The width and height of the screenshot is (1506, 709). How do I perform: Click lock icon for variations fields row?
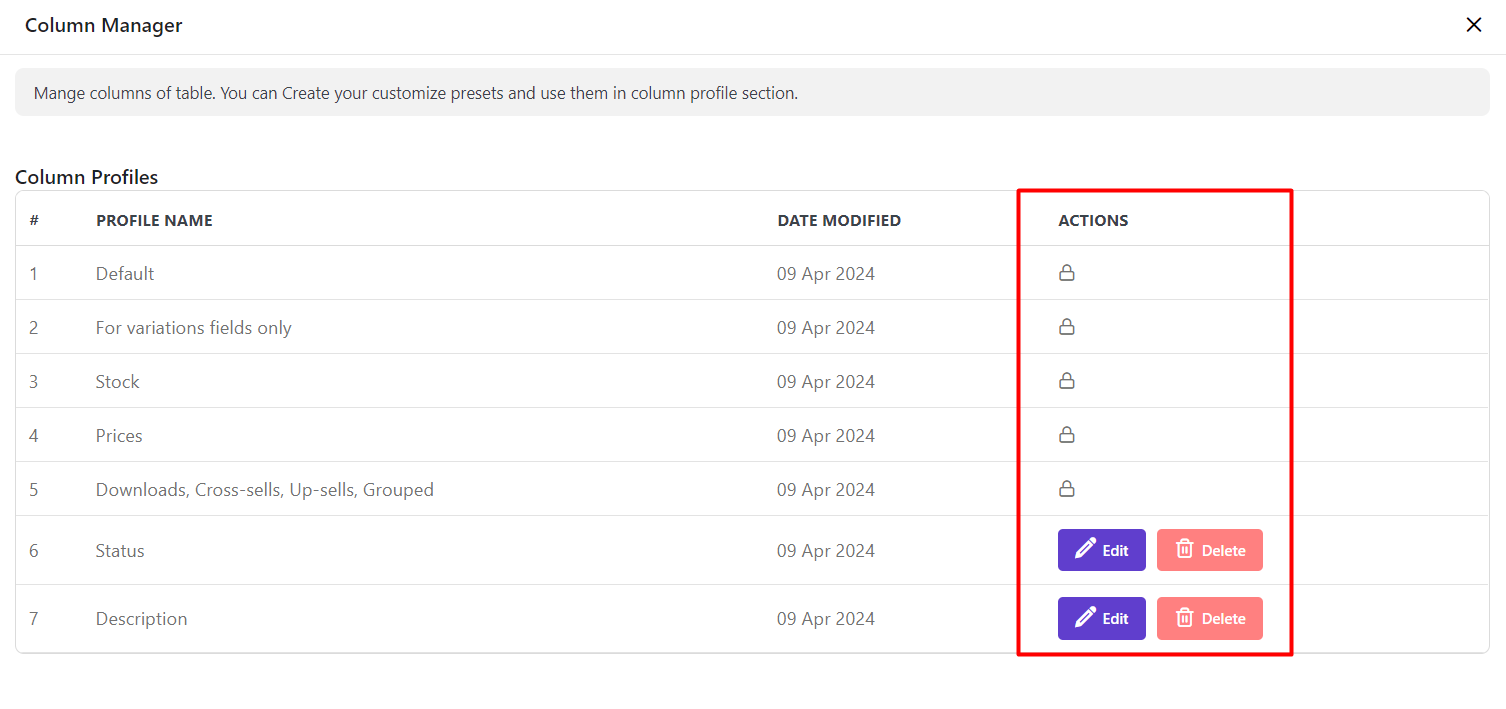coord(1067,327)
